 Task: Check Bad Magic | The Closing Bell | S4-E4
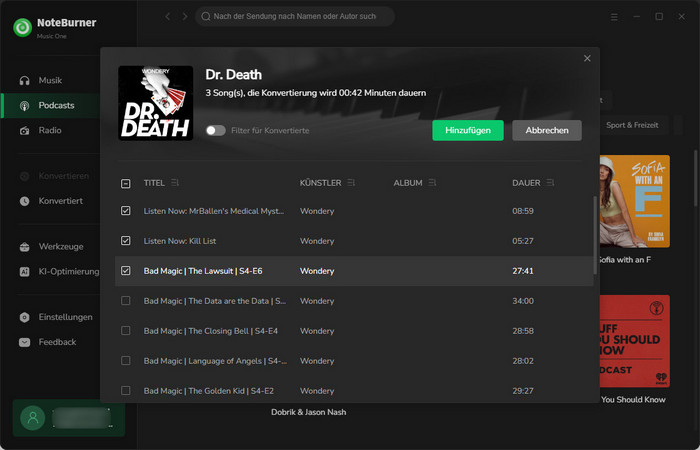pos(126,330)
